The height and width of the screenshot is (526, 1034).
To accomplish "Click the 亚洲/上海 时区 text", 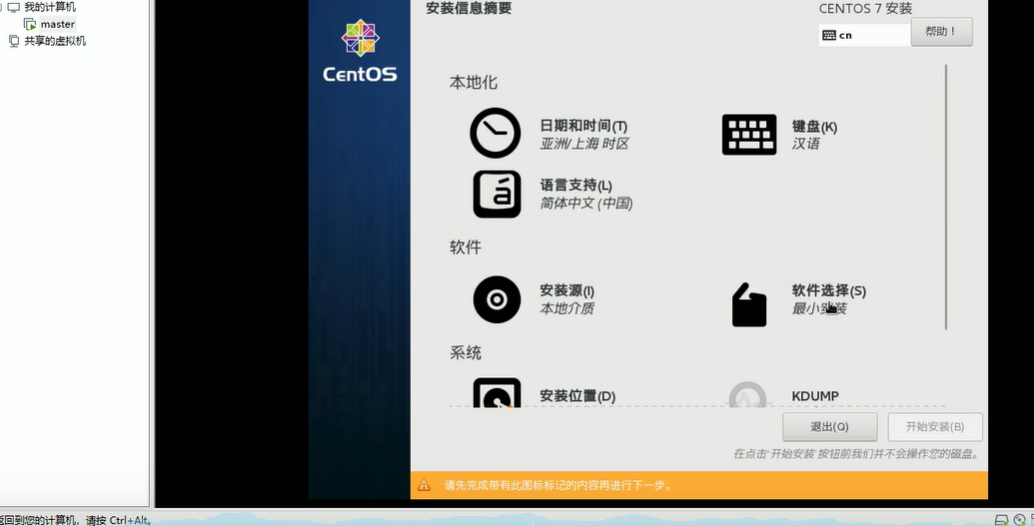I will [x=584, y=144].
